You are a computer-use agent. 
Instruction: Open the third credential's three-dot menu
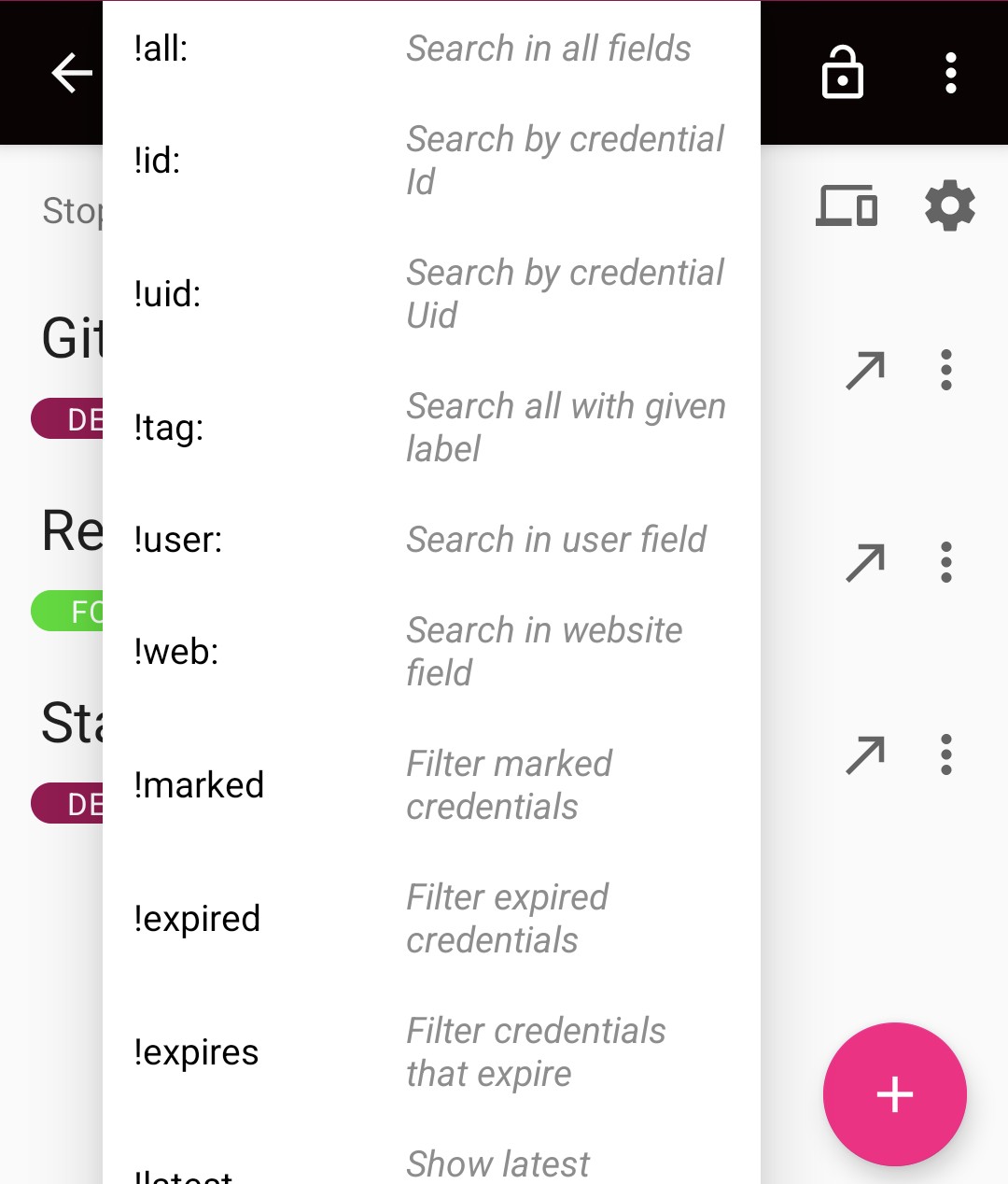(946, 755)
